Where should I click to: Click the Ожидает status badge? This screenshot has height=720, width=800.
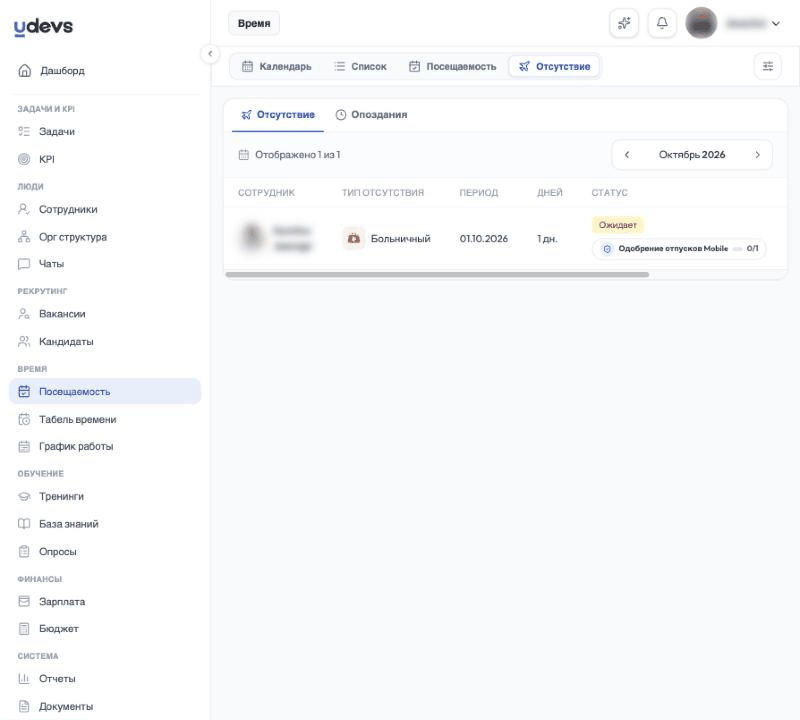click(x=618, y=225)
